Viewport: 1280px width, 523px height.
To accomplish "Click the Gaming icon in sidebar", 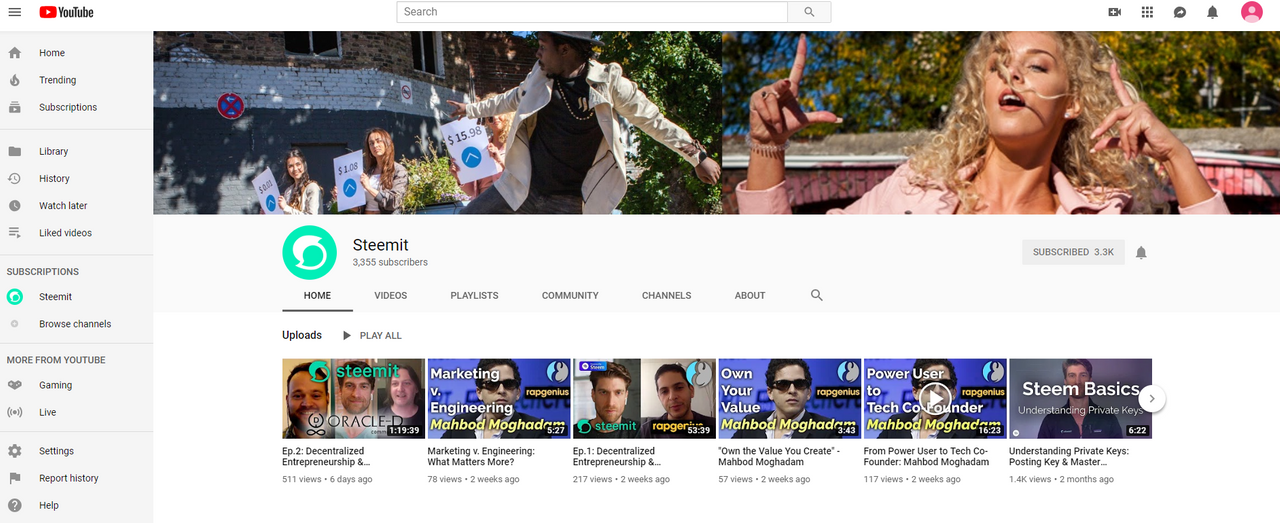I will pos(15,385).
